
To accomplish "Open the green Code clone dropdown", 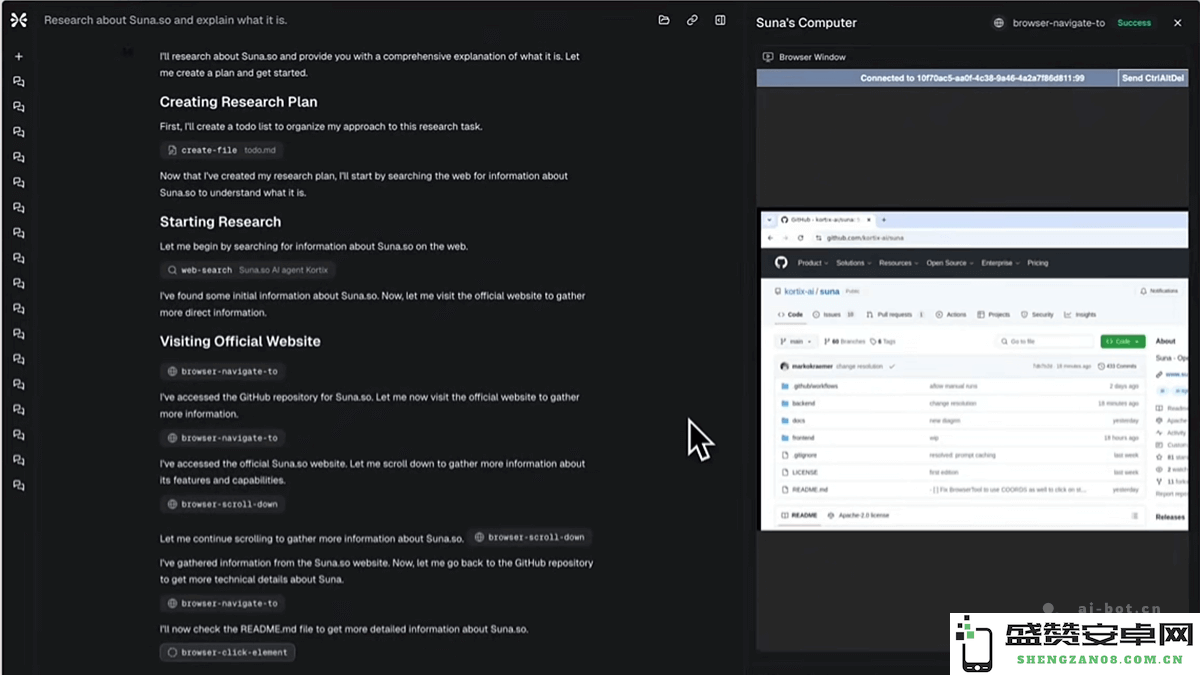I will pos(1122,342).
